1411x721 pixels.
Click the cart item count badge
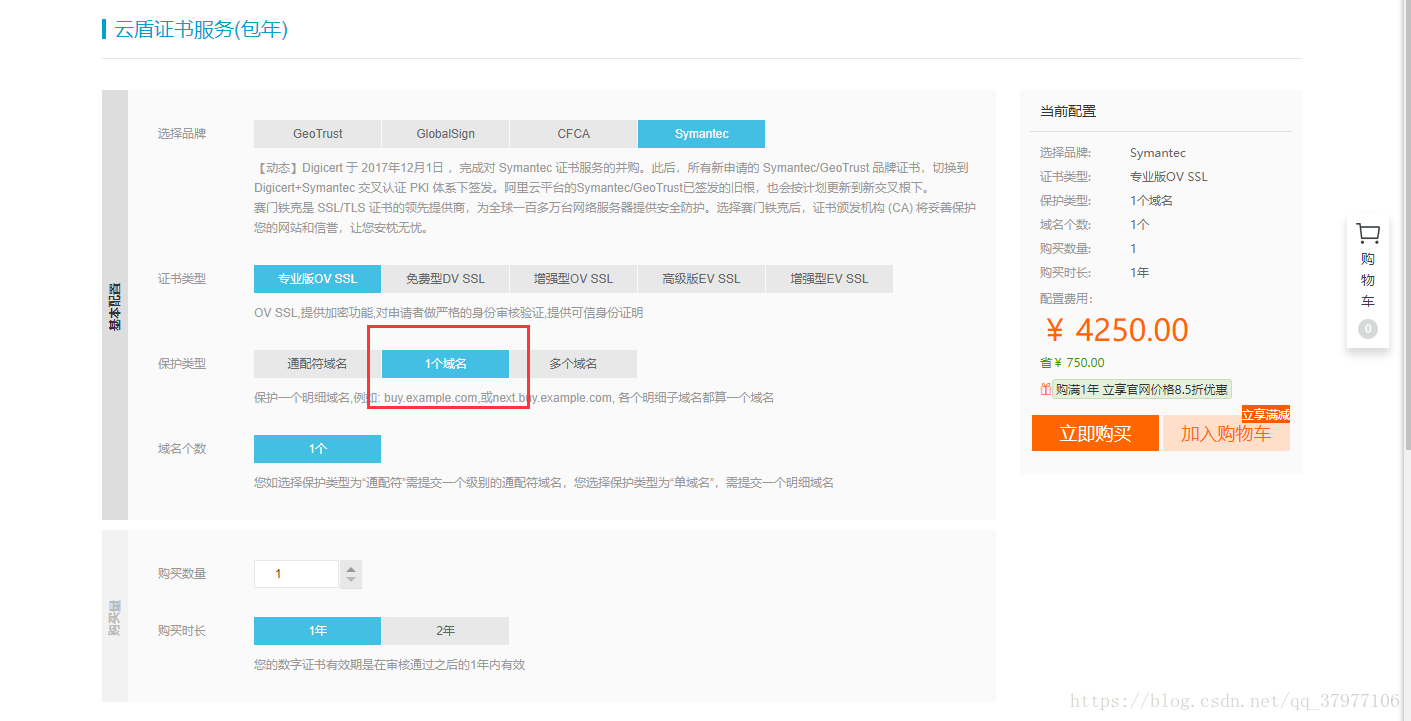1367,329
